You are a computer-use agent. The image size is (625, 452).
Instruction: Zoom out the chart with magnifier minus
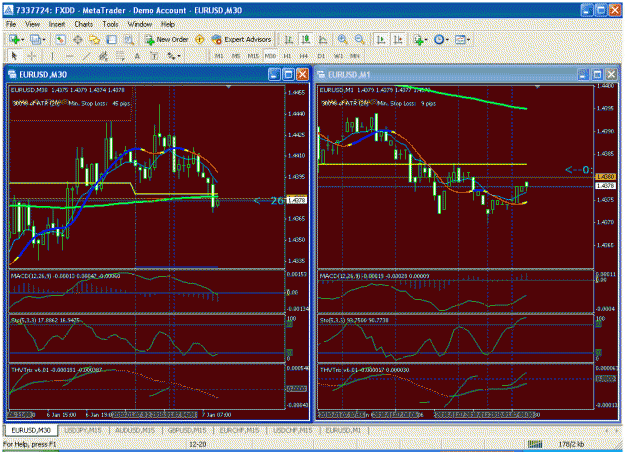tap(359, 39)
